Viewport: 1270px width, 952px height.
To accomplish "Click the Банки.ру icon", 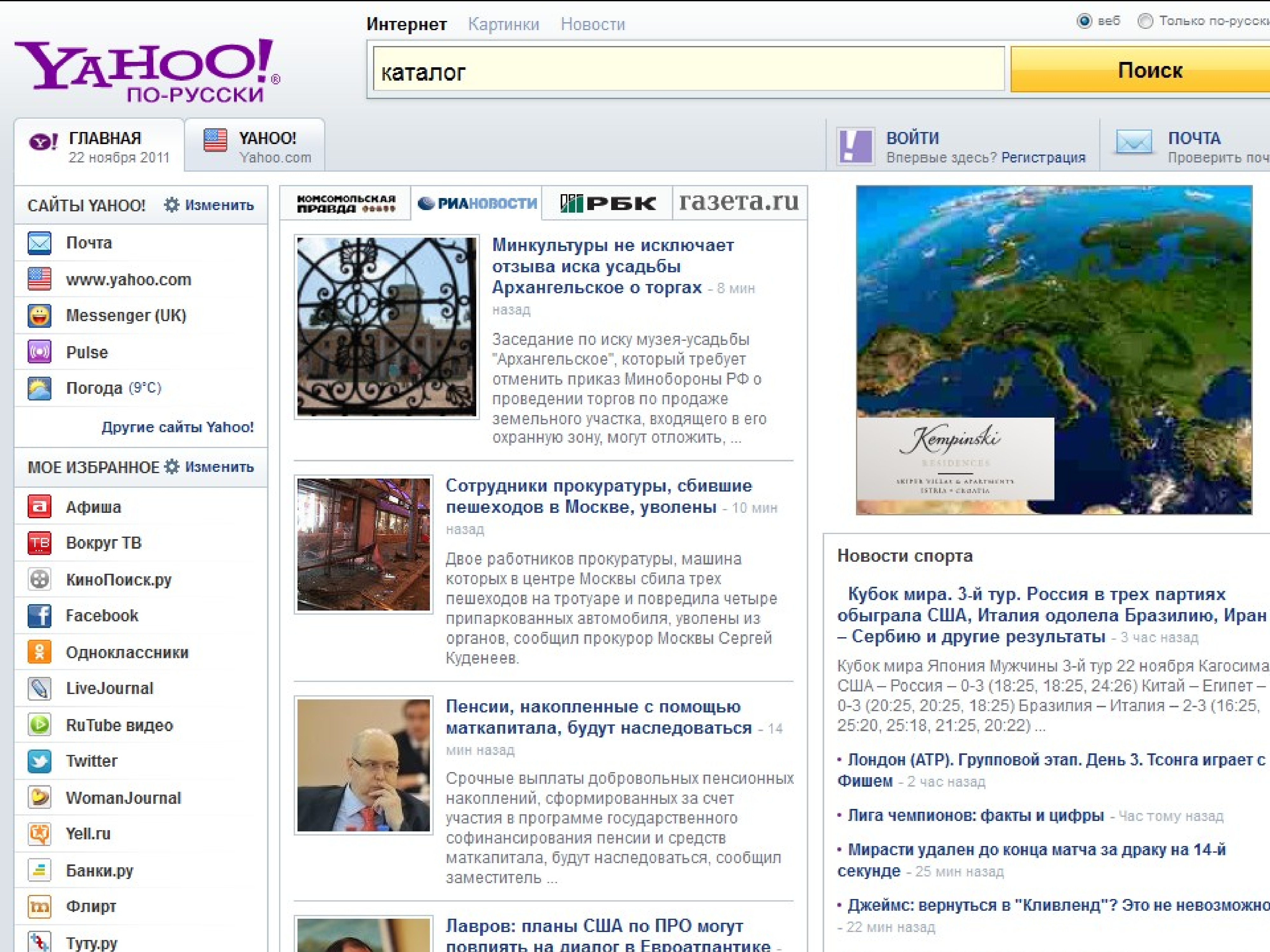I will pos(39,870).
